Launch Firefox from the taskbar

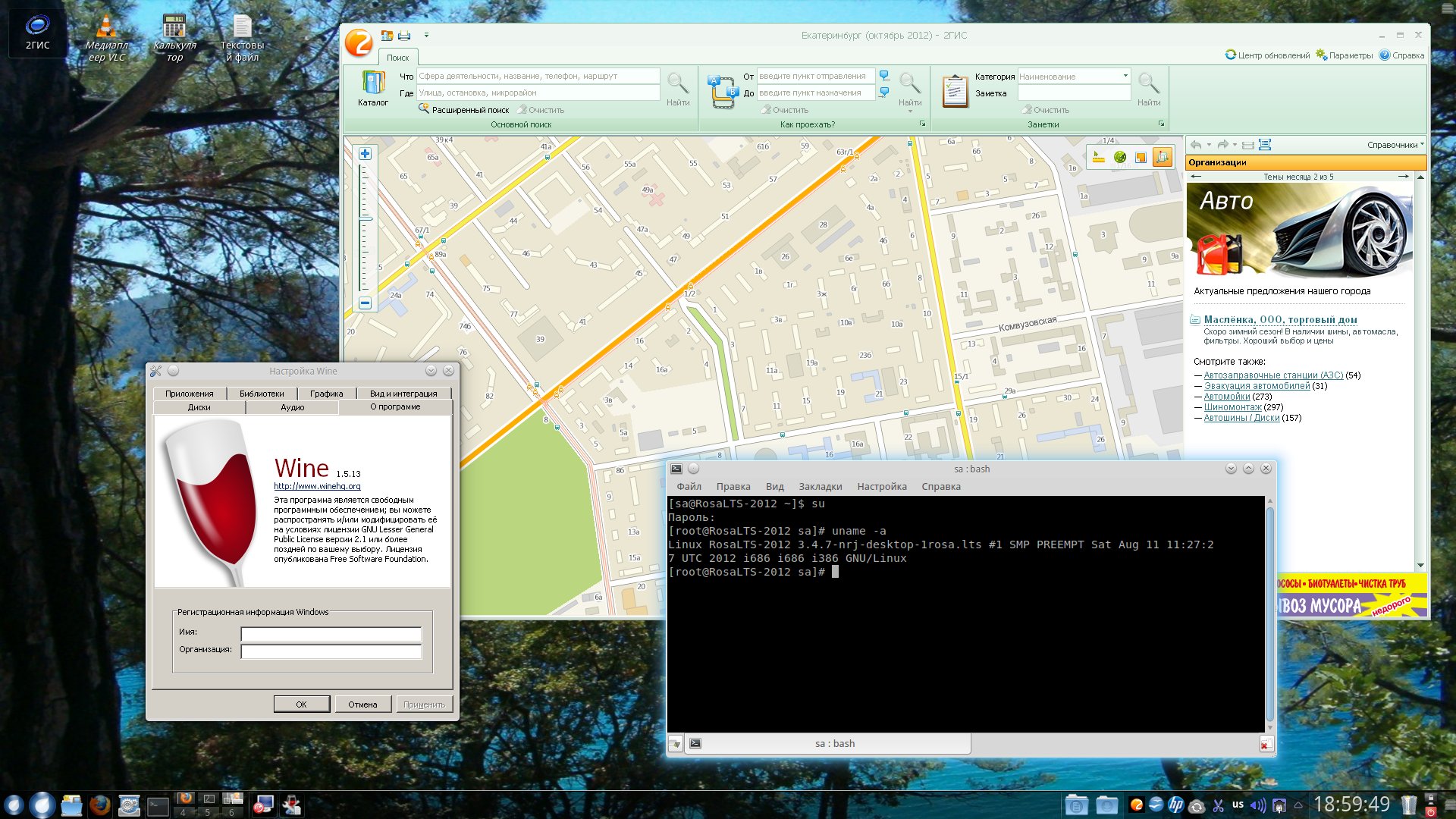pos(99,805)
